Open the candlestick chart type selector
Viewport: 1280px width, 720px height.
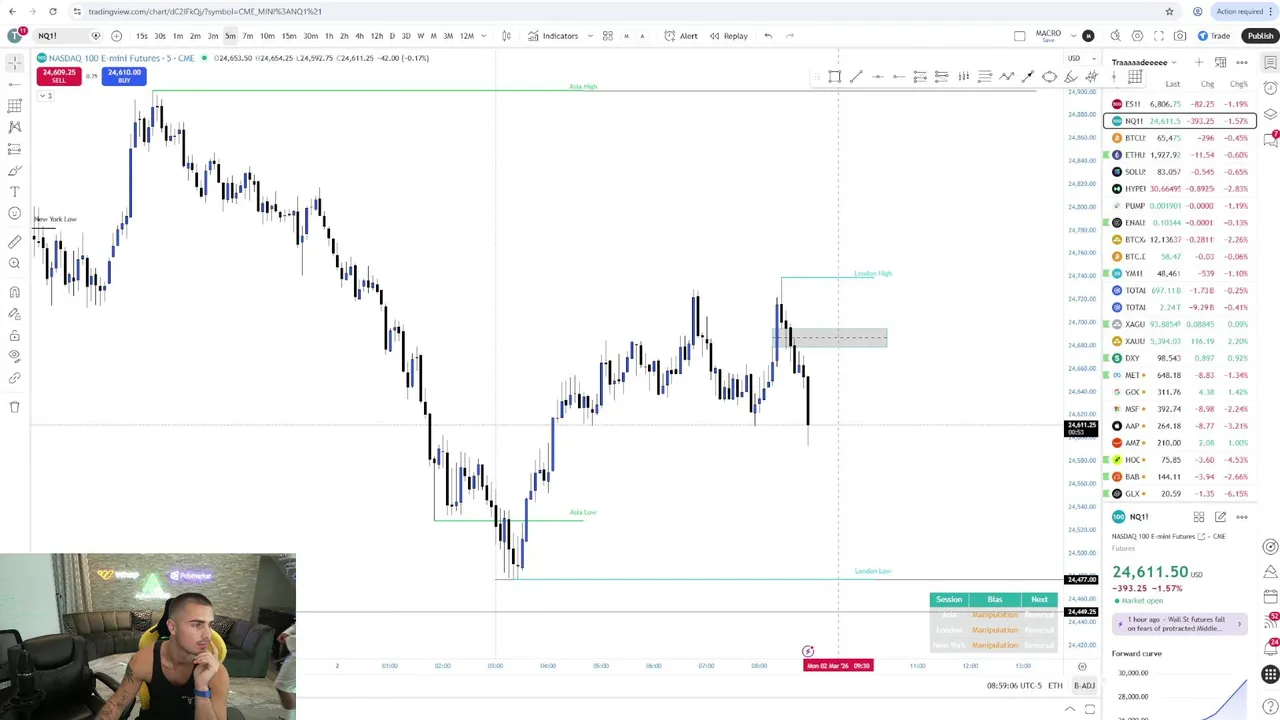(x=506, y=36)
